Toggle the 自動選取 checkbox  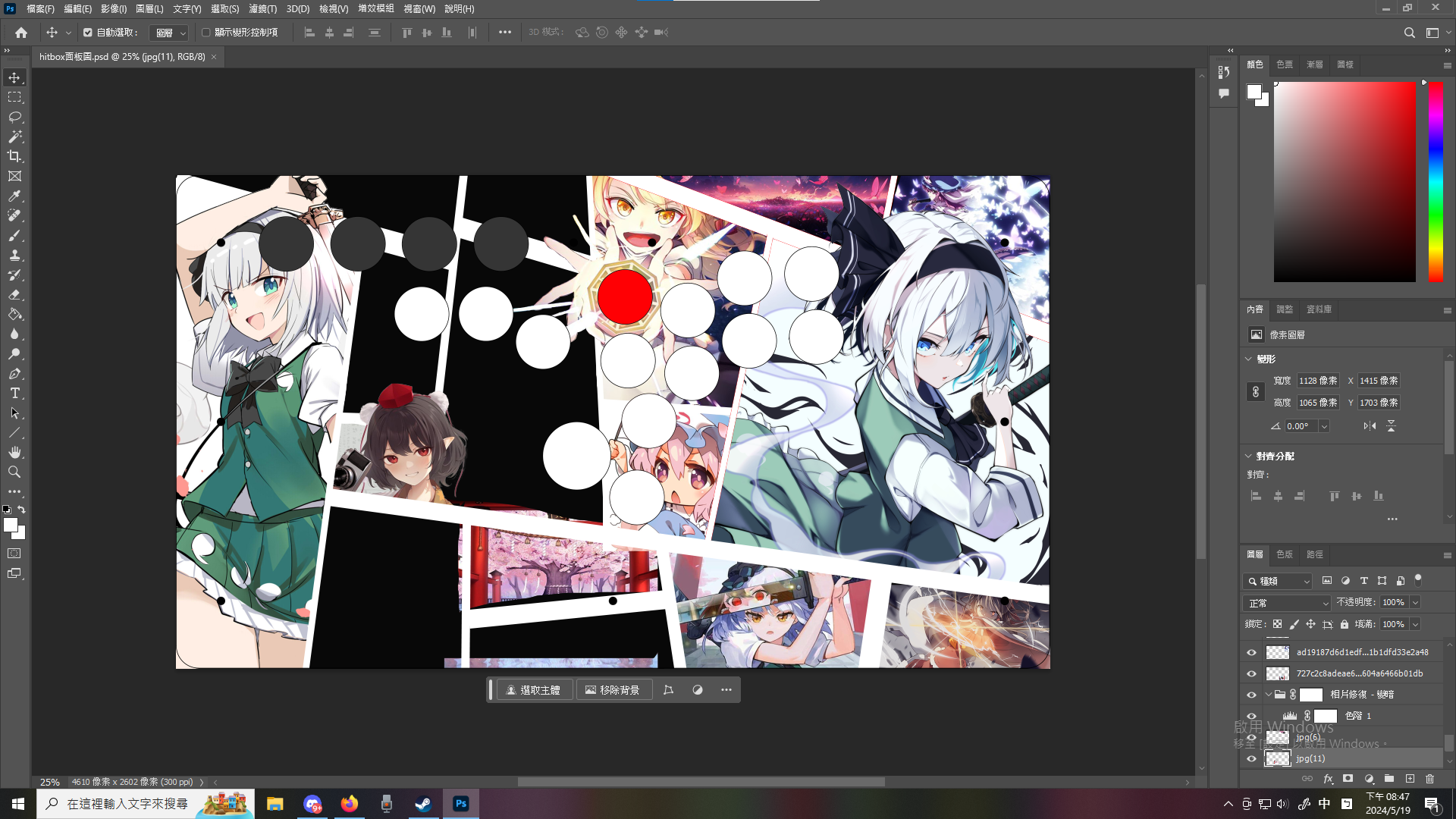point(88,33)
